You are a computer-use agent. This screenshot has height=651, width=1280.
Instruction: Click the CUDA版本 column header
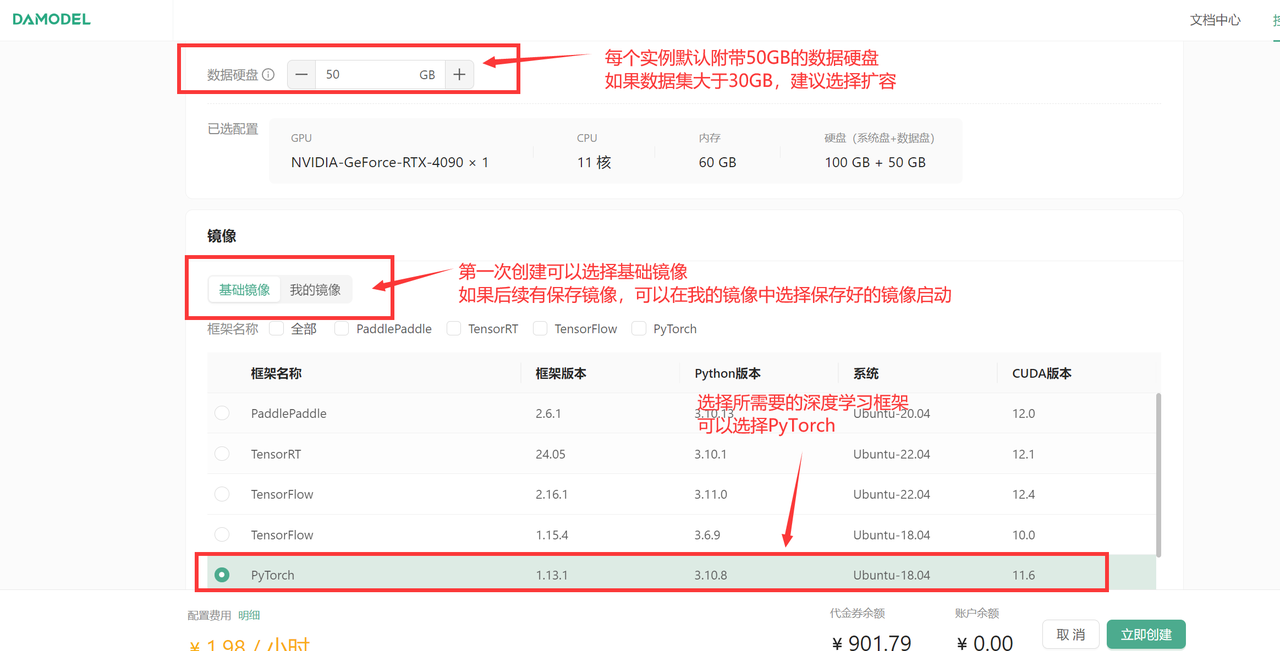coord(1042,373)
